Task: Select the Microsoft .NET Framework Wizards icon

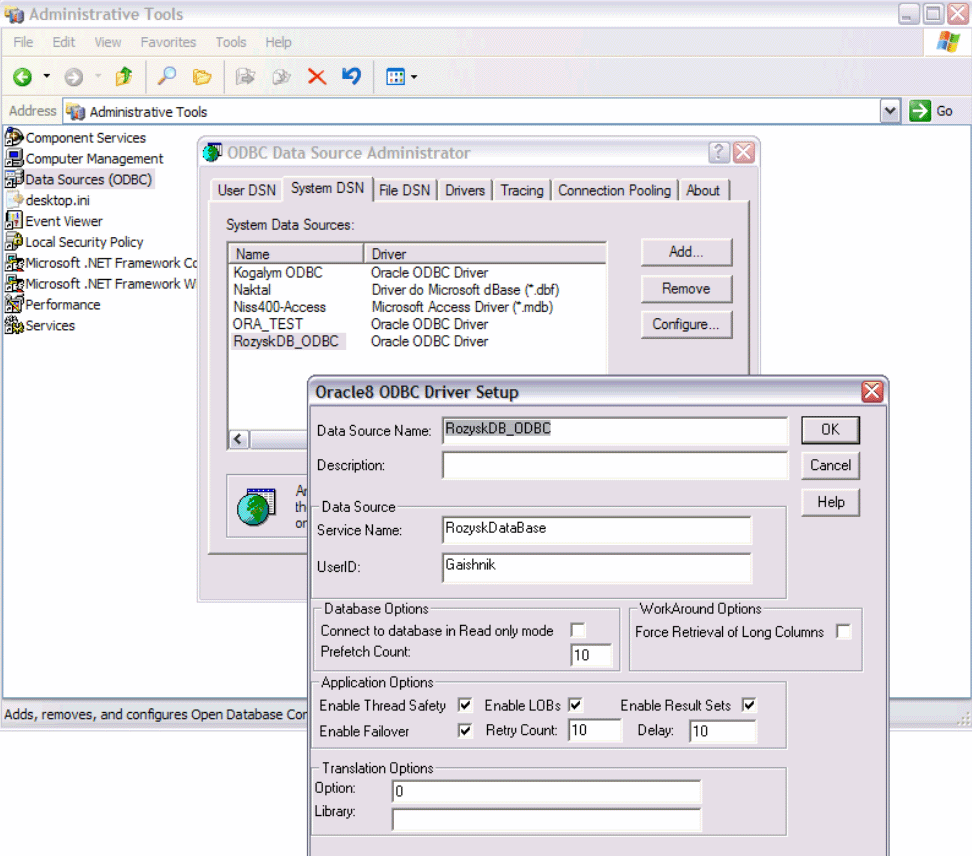Action: 14,283
